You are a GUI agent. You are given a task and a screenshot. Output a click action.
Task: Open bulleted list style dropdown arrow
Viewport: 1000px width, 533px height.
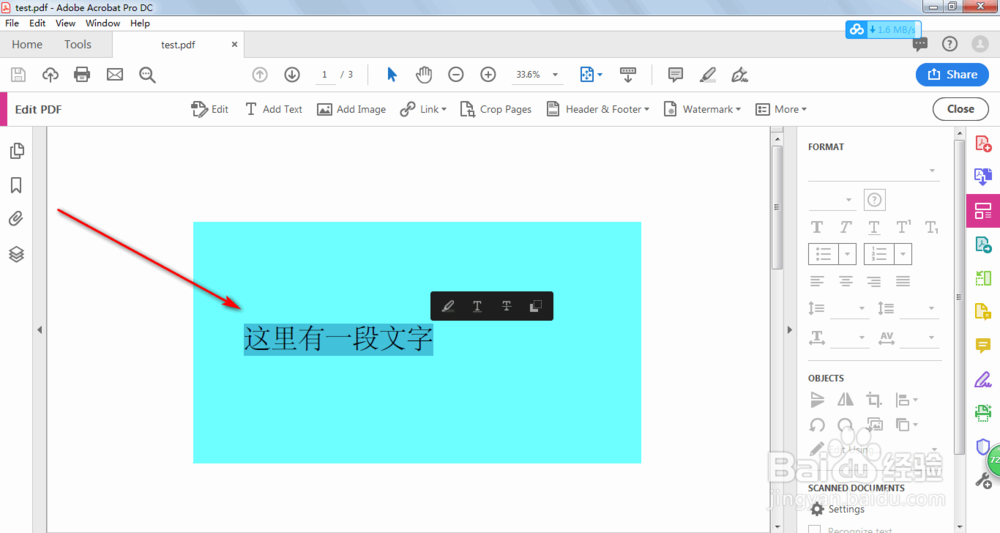[x=847, y=254]
